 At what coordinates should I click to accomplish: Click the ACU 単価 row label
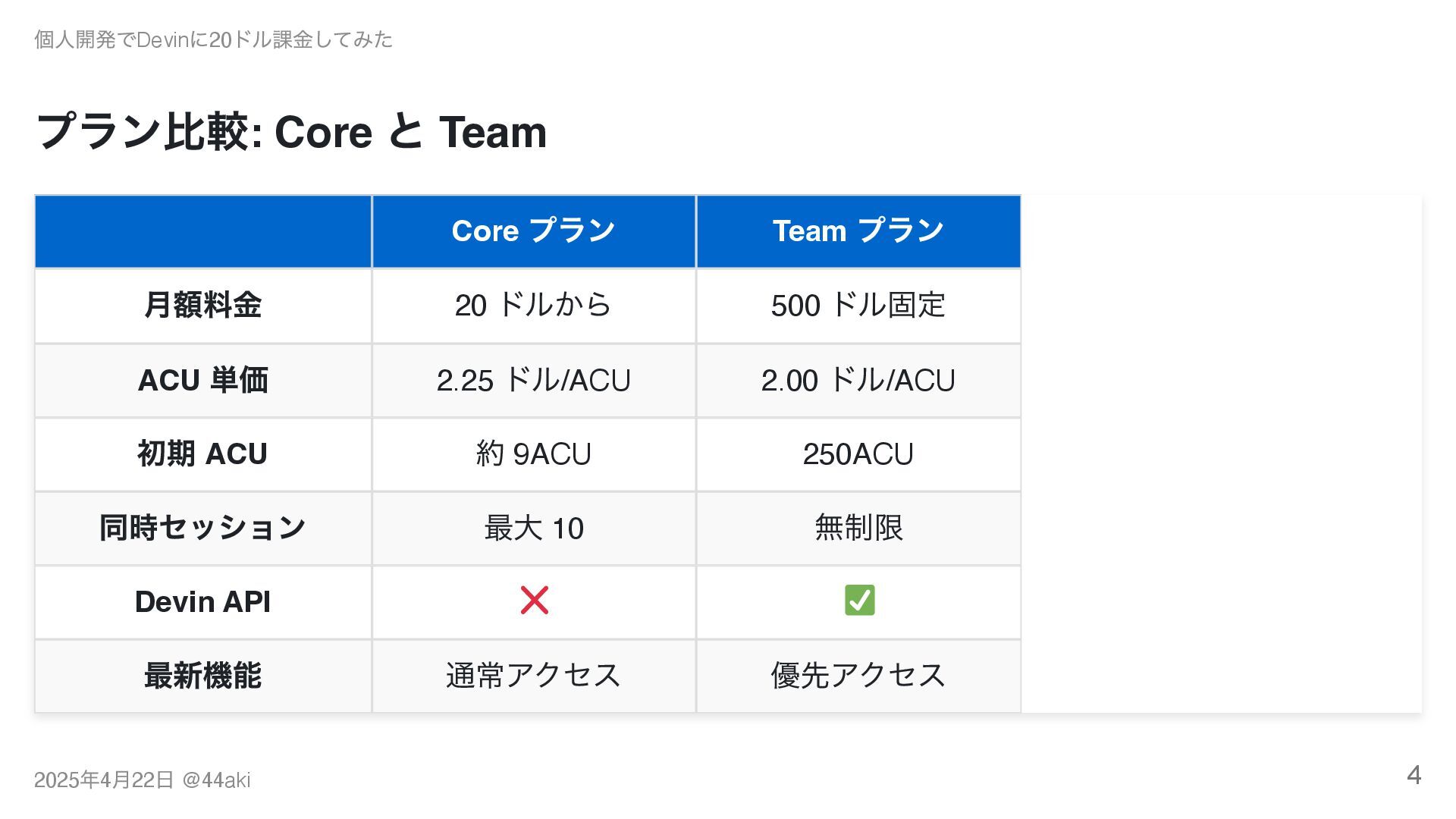click(x=203, y=380)
